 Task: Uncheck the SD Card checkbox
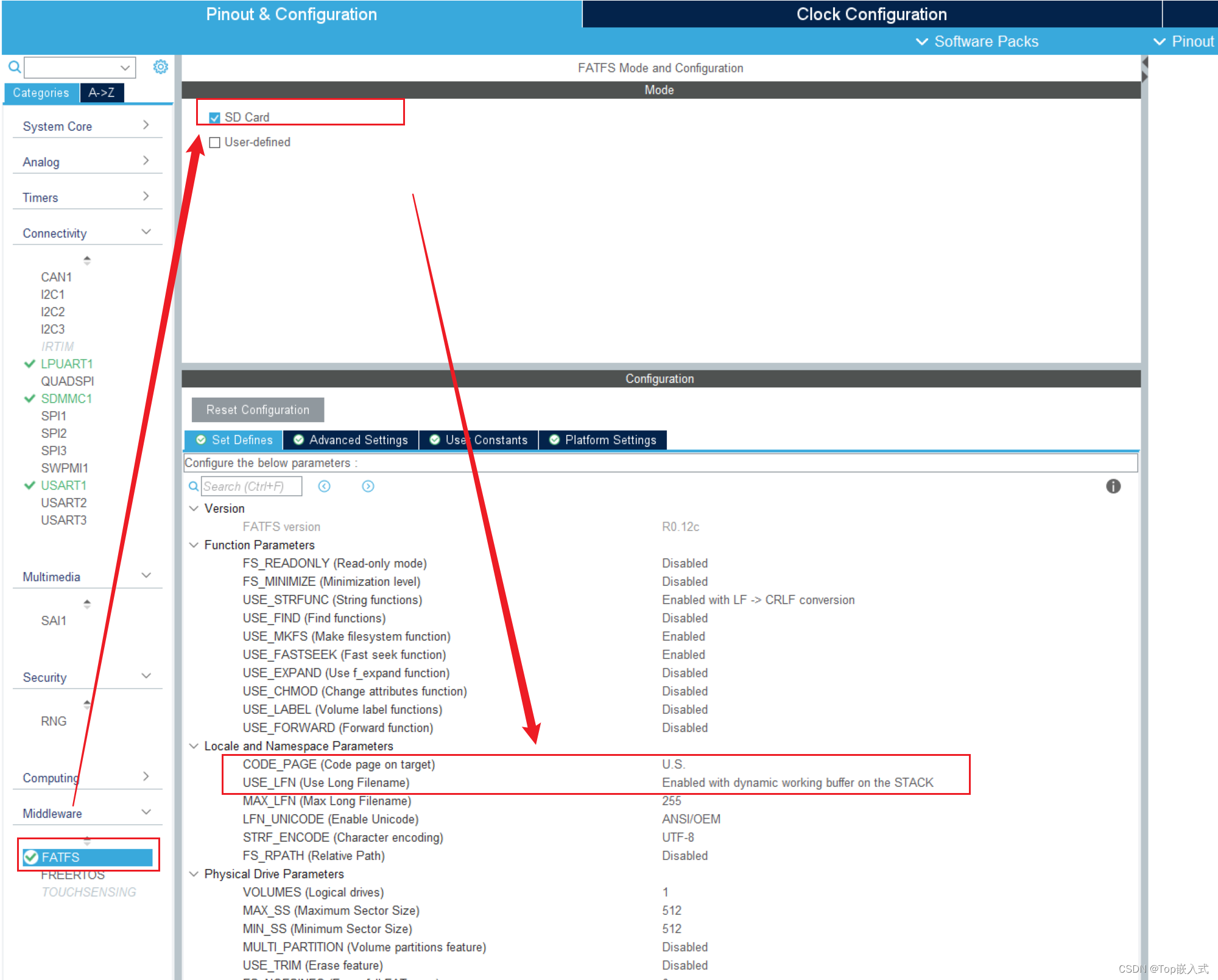(214, 118)
